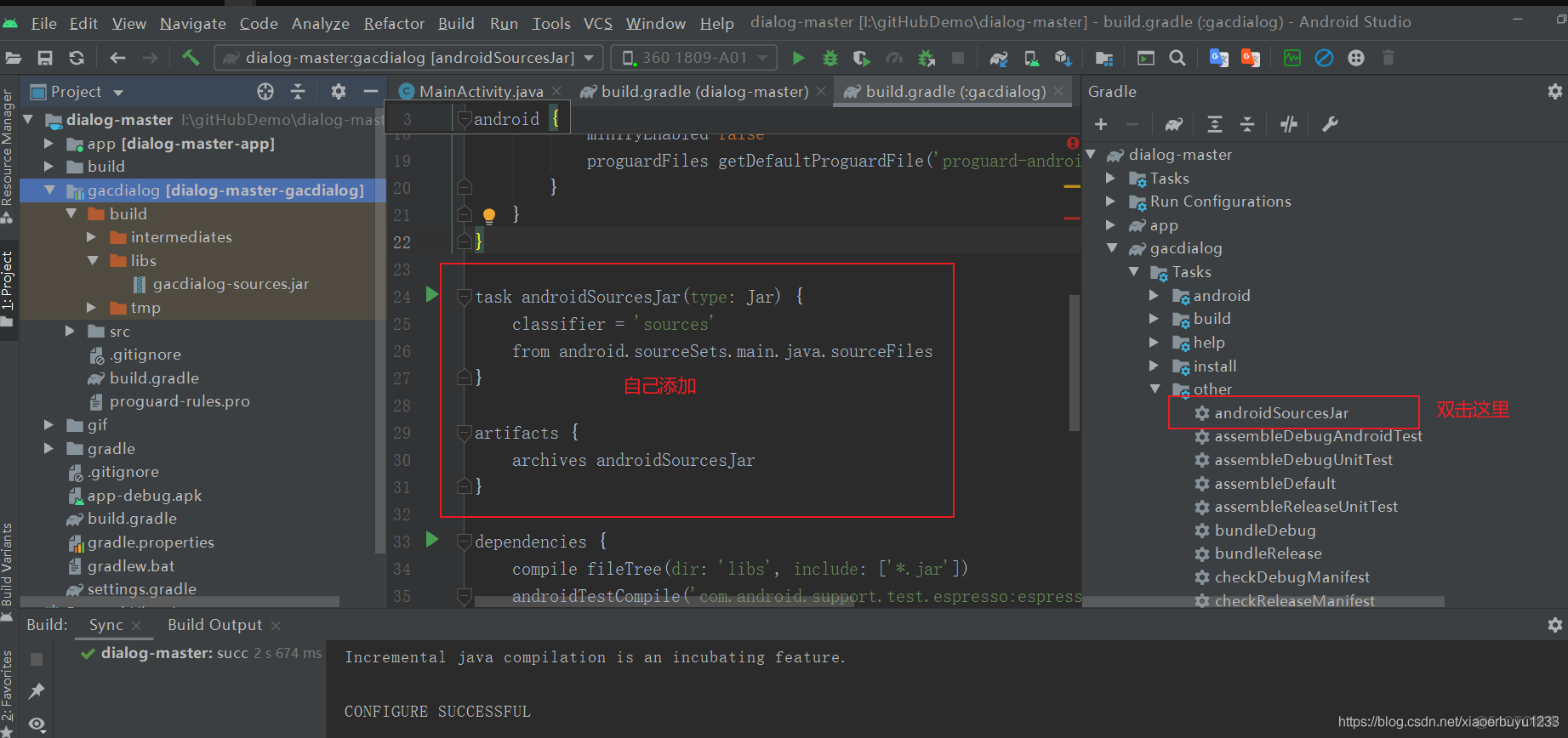
Task: Click the editor vertical scrollbar
Action: click(1075, 364)
